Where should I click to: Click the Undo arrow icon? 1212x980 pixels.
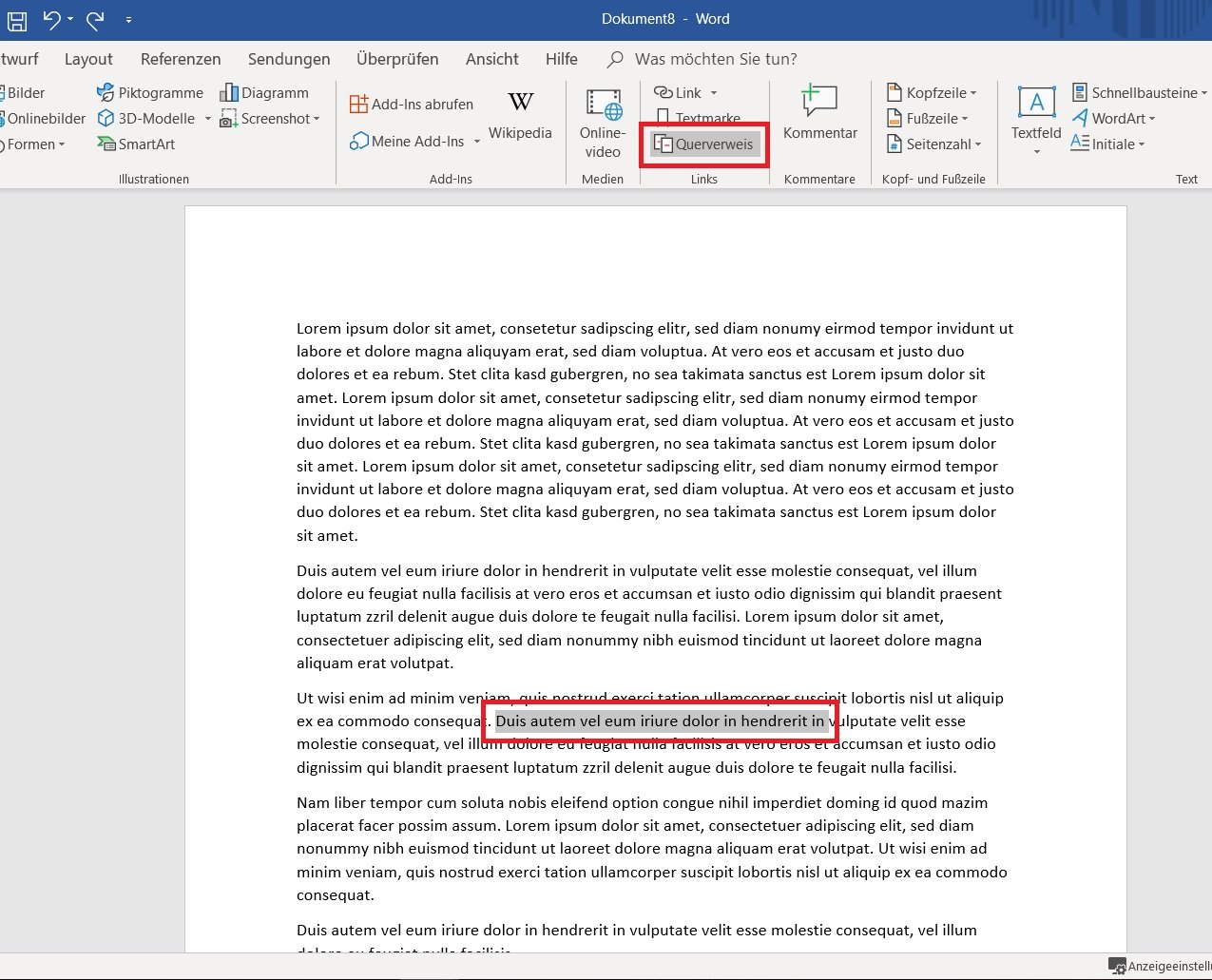point(52,19)
